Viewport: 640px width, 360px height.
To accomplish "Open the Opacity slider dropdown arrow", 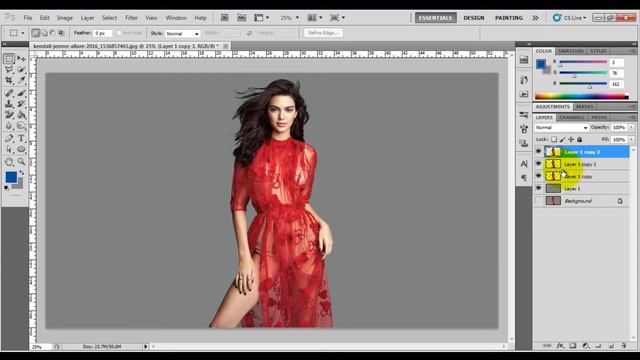I will coord(631,128).
